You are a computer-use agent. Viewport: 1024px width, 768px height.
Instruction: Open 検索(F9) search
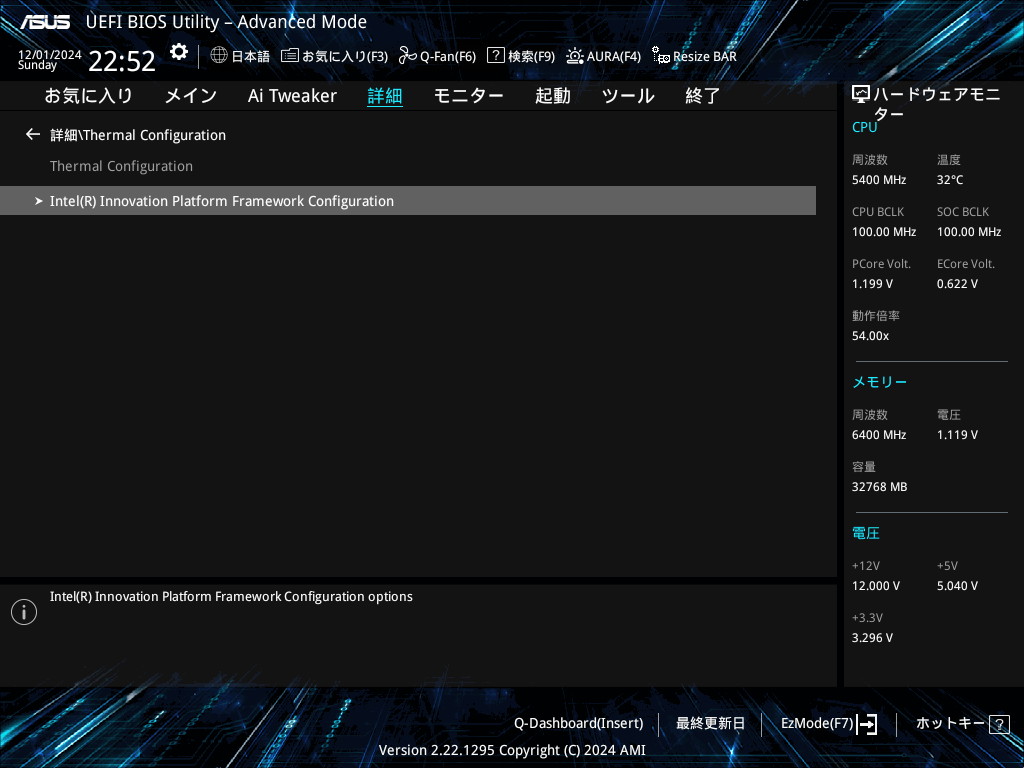click(x=531, y=56)
